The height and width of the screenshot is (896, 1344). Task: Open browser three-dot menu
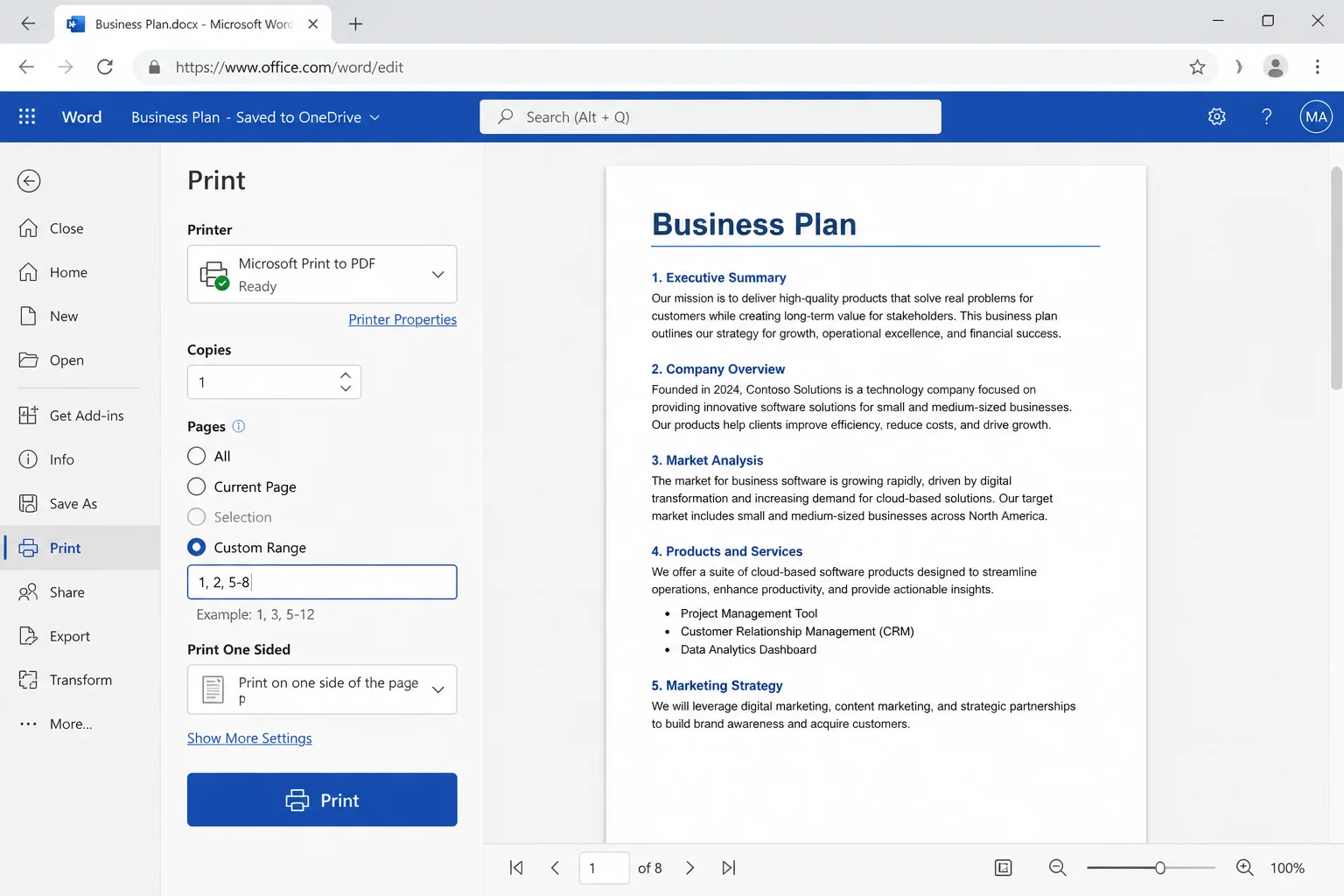coord(1317,66)
